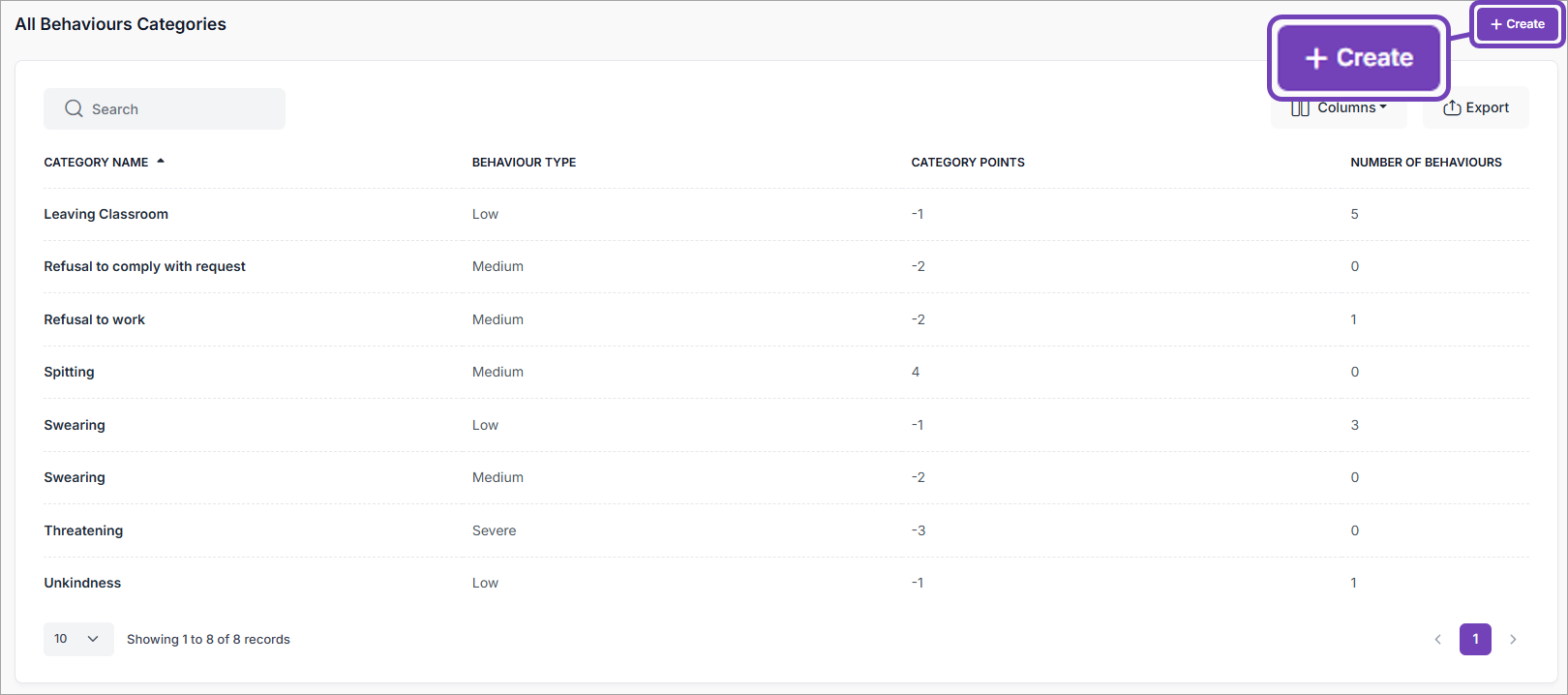Select page 1 in pagination
Screen dimensions: 1568x695
(1475, 639)
